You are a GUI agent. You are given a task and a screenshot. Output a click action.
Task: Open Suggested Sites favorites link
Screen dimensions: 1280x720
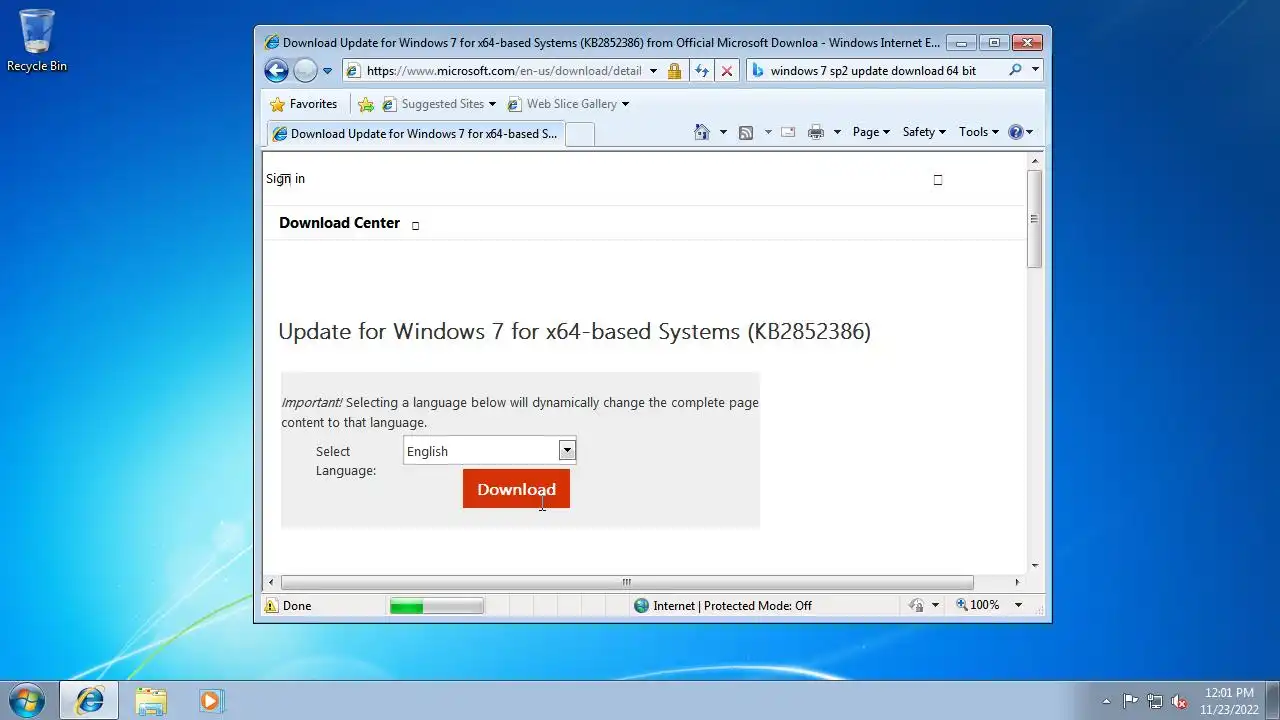[440, 104]
